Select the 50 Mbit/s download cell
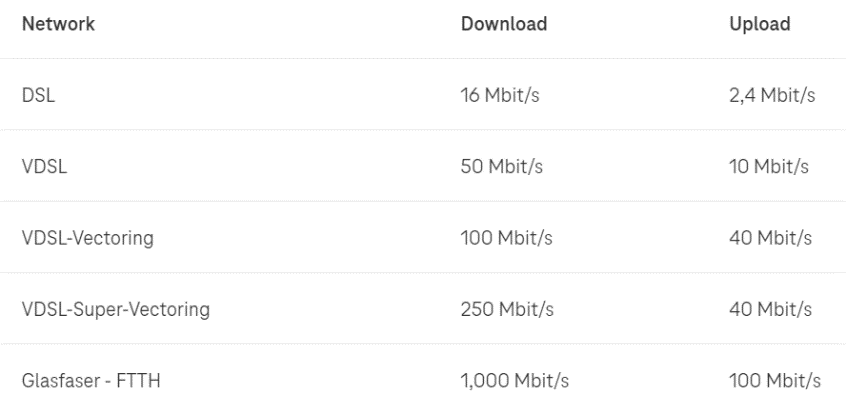The height and width of the screenshot is (414, 846). (501, 167)
